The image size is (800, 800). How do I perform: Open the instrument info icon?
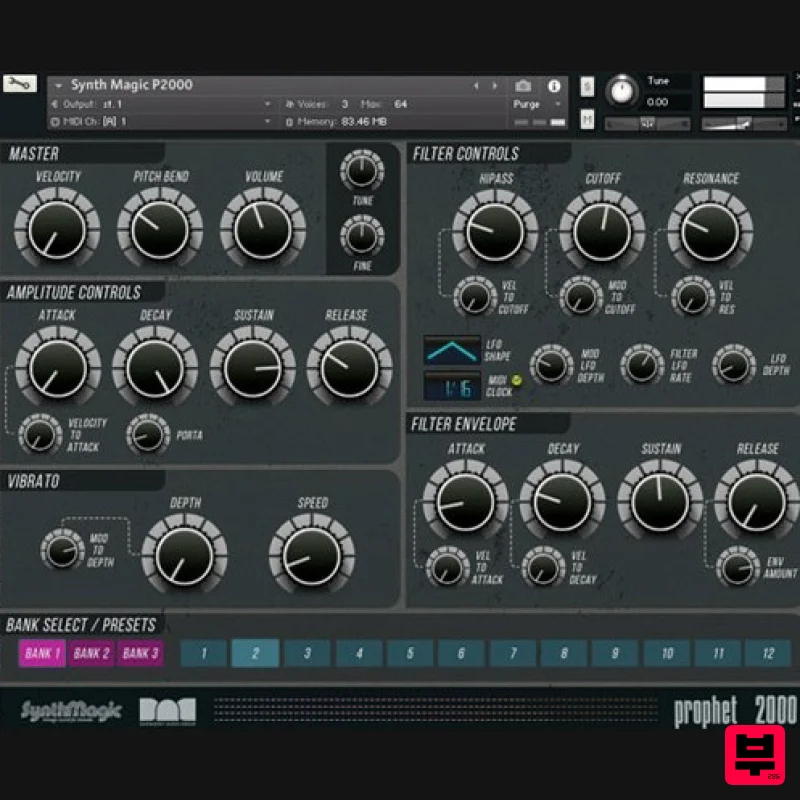tap(554, 86)
